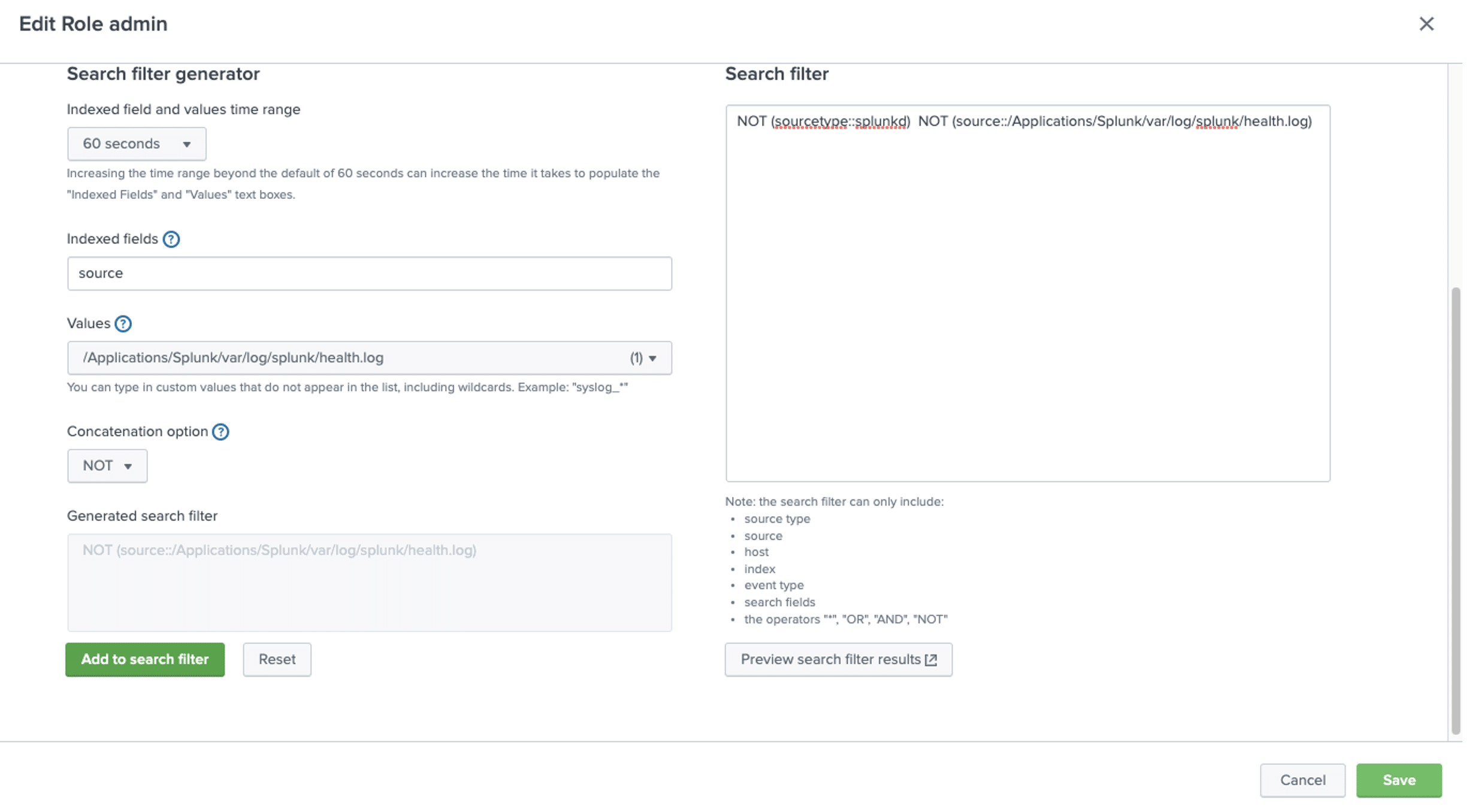Click the external link icon on the Preview button

[930, 660]
